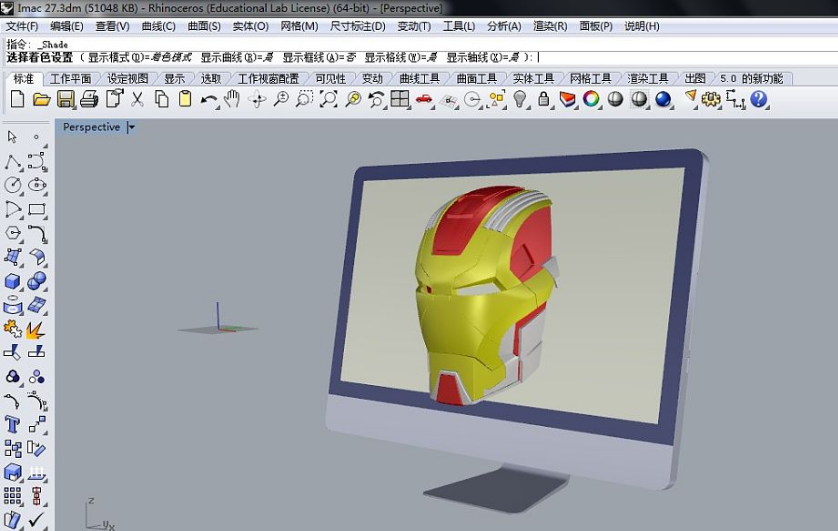This screenshot has width=838, height=531.
Task: Change 显示模式(D) shading mode option
Action: click(140, 57)
